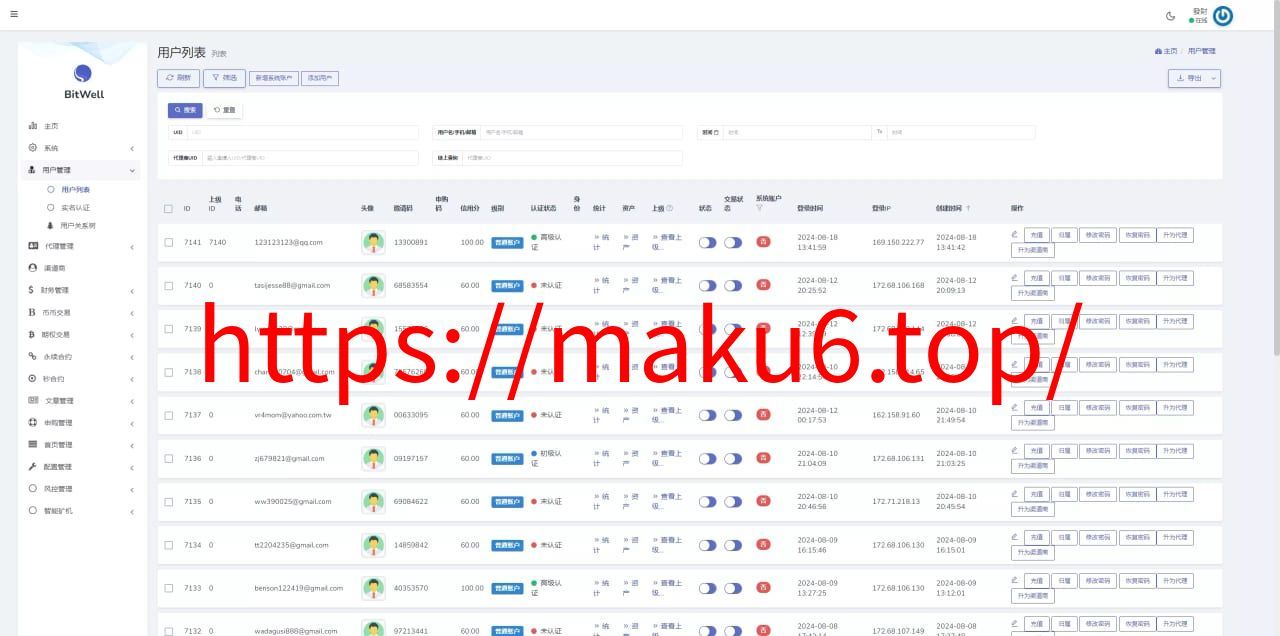Viewport: 1280px width, 636px height.
Task: Open the user profile power icon
Action: (x=1222, y=16)
